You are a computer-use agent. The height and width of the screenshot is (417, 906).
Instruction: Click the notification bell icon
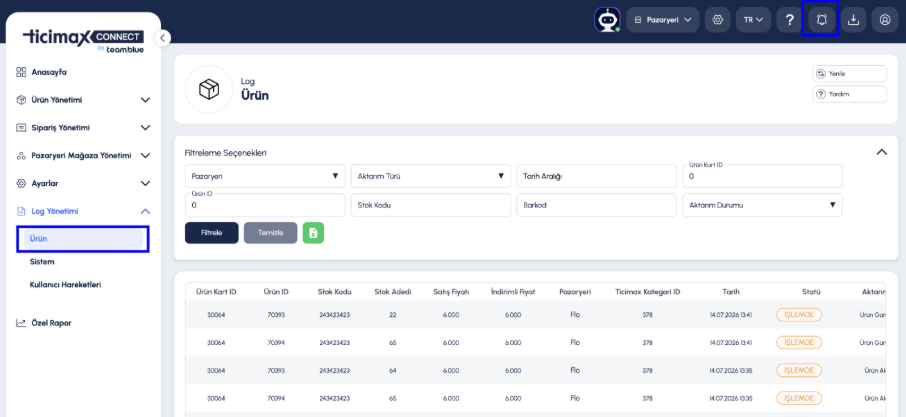pyautogui.click(x=821, y=20)
